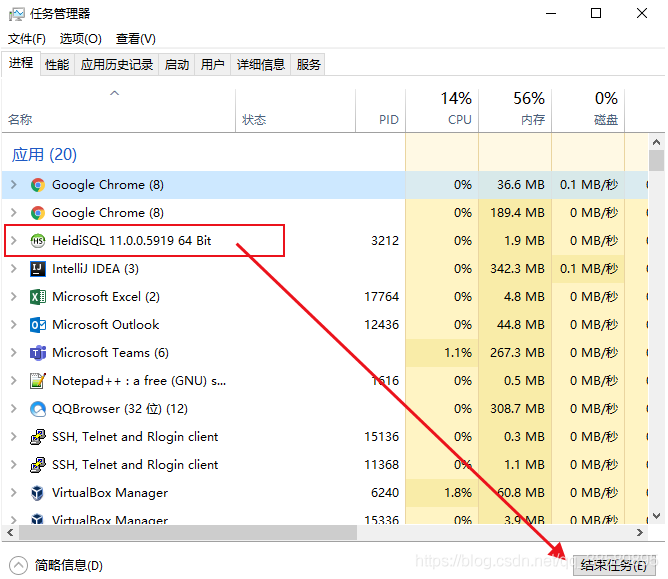
Task: Click the VirtualBox Manager icon, PID 6240
Action: coord(38,493)
